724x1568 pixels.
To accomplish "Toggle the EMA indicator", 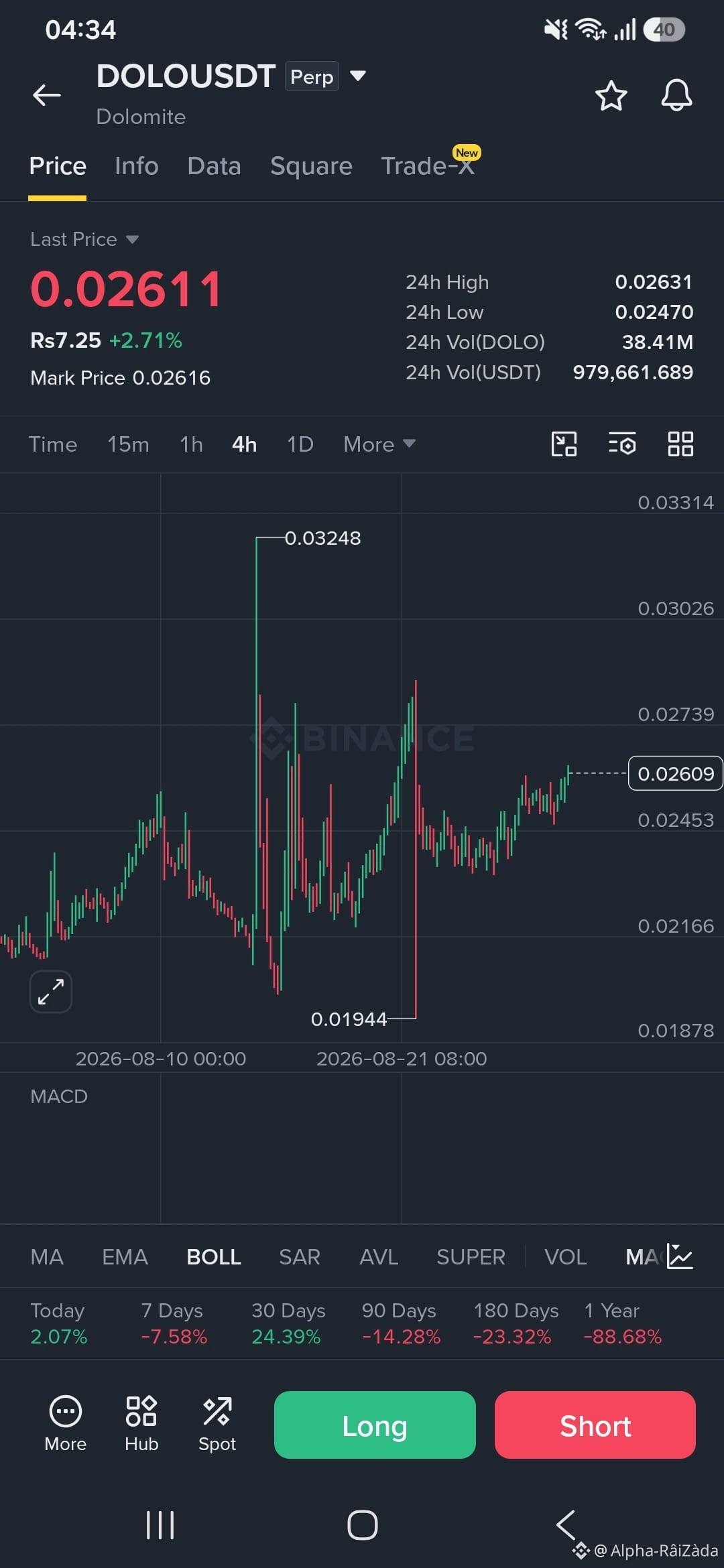I will (x=125, y=1257).
